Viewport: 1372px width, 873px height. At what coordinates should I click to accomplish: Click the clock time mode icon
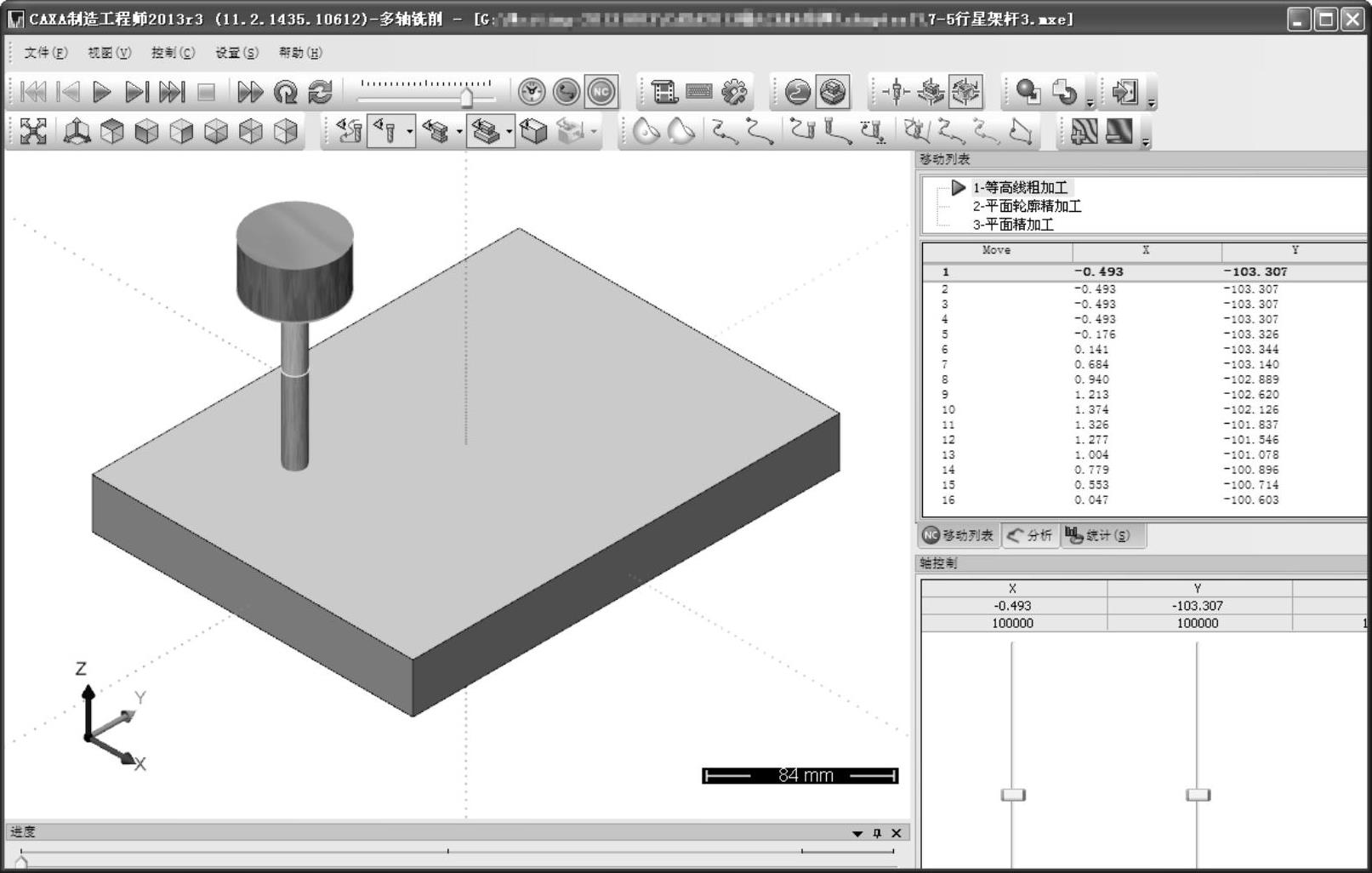tap(532, 92)
